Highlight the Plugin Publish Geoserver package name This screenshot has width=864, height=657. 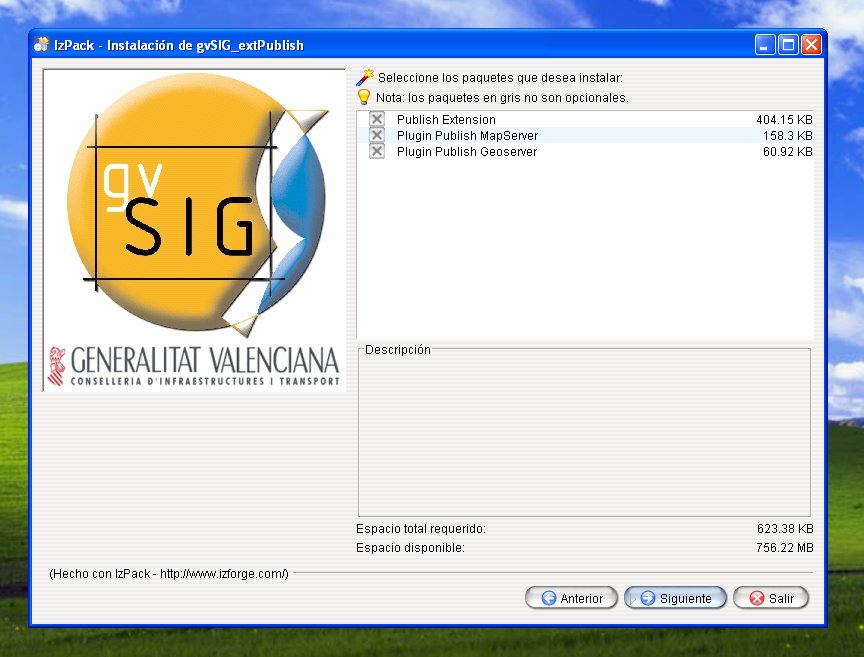pos(467,151)
